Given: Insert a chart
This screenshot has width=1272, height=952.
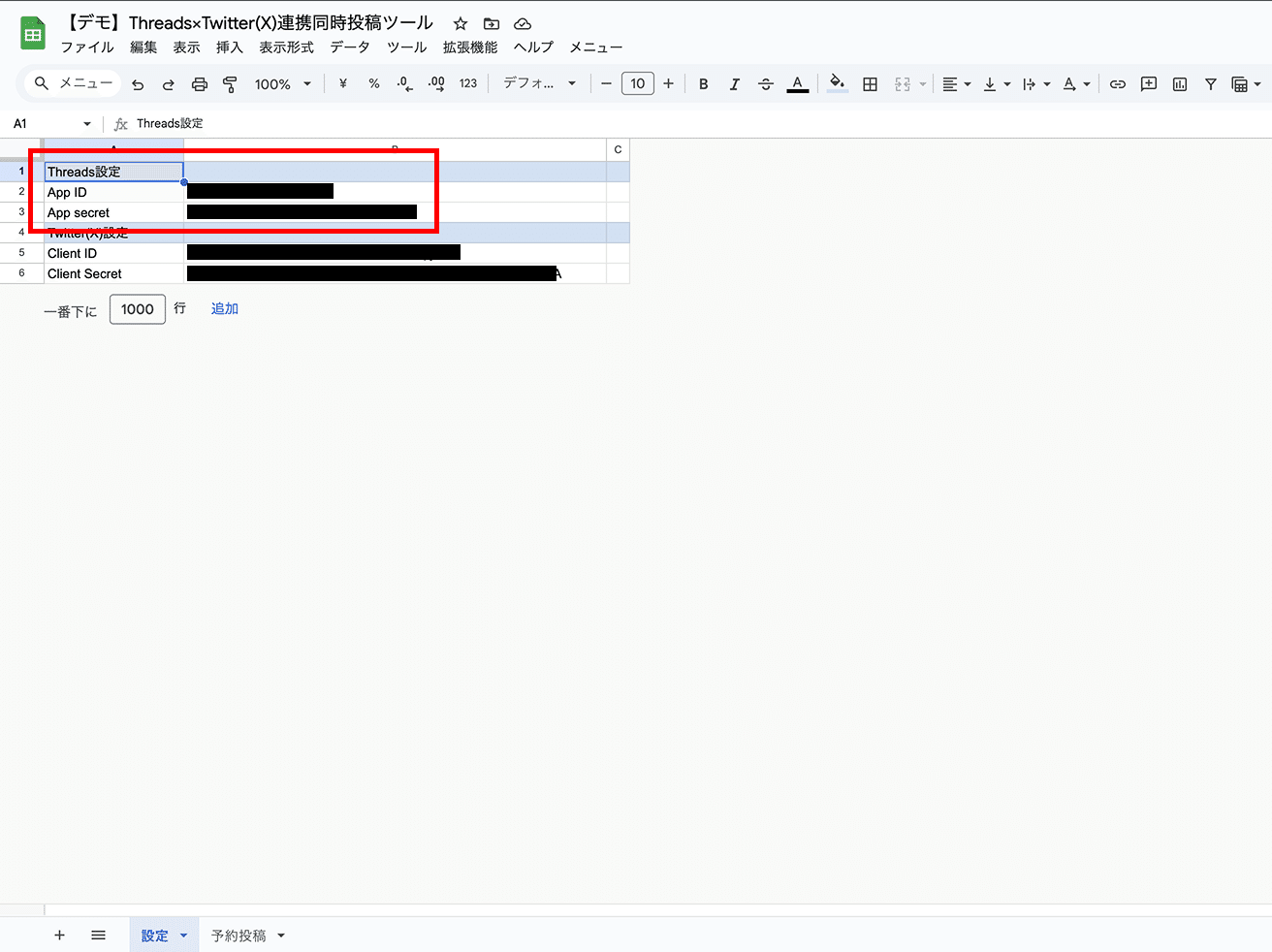Looking at the screenshot, I should pos(1180,84).
